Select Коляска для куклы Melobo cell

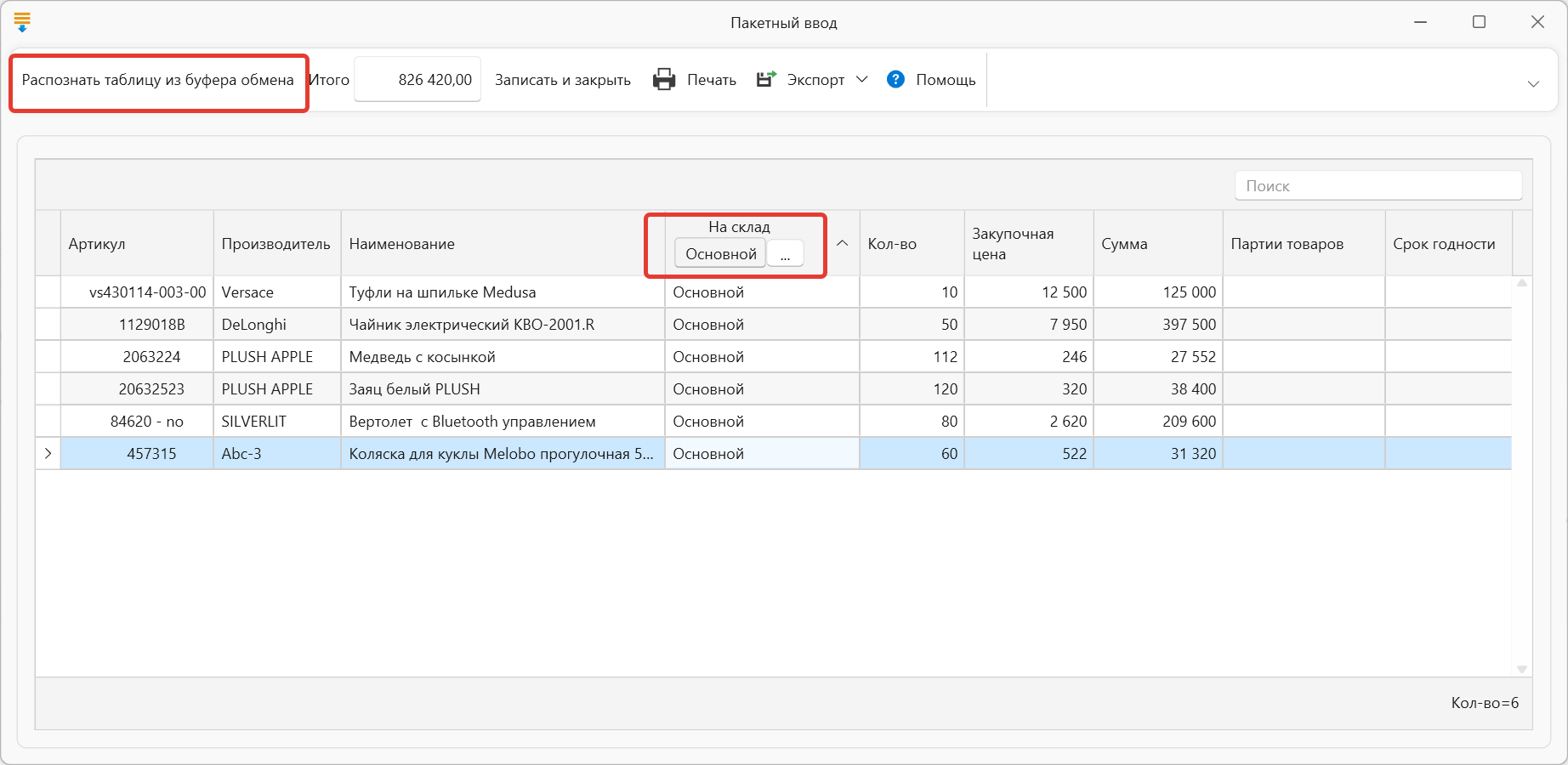coord(503,453)
